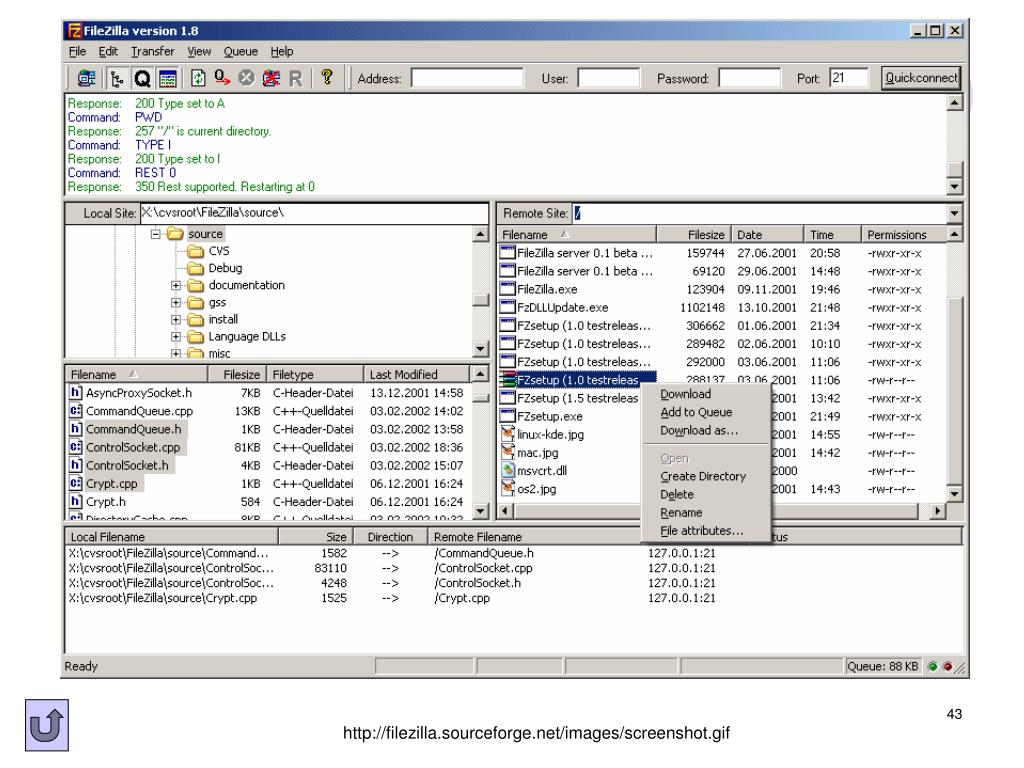Expand the Language DLLs folder node

(x=176, y=337)
